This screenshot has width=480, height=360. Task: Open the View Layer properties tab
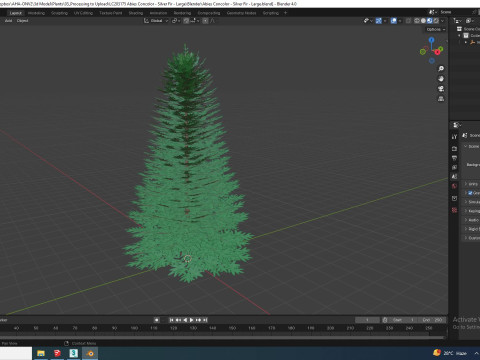pos(454,167)
